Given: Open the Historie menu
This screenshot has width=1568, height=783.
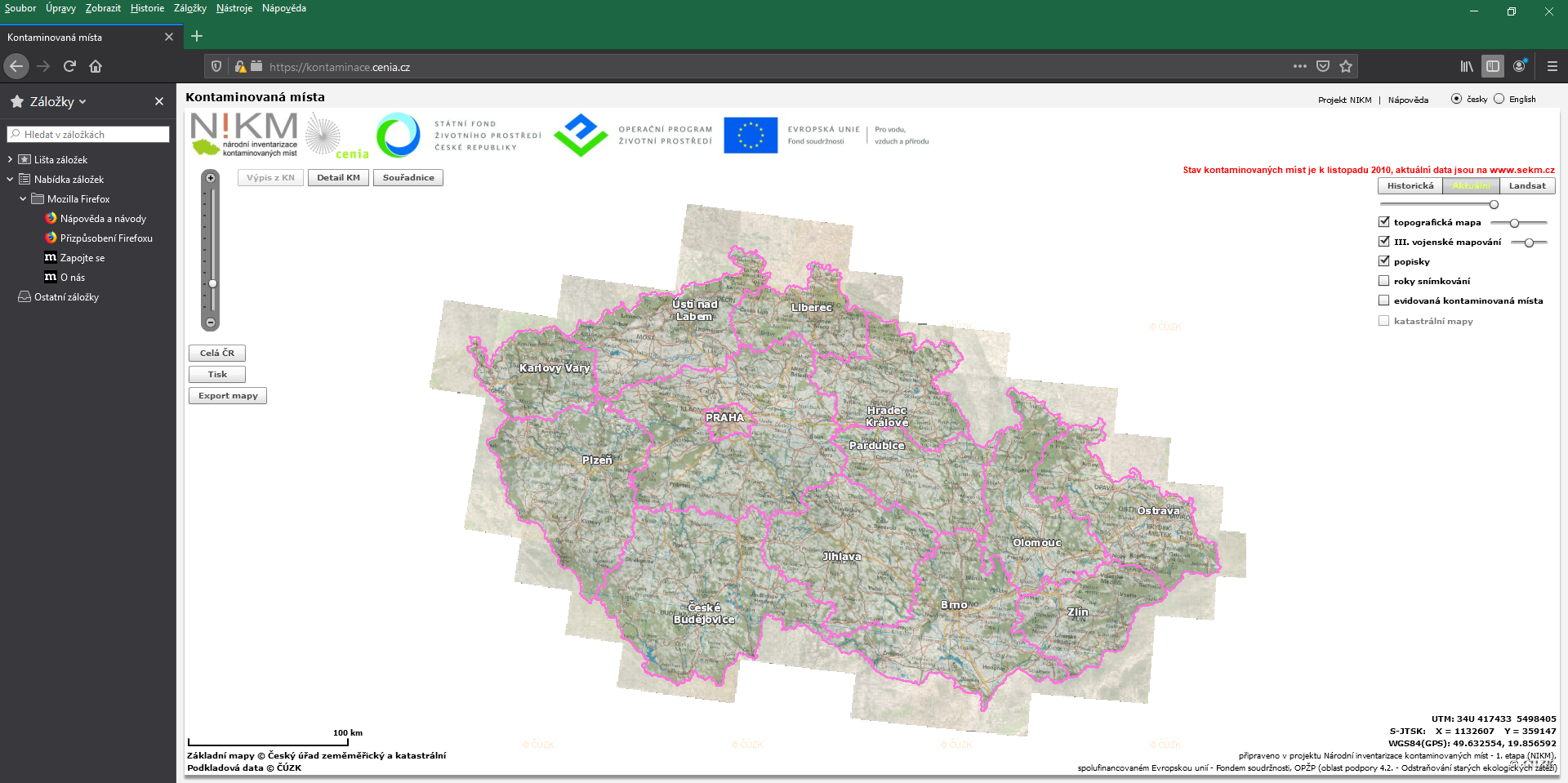Looking at the screenshot, I should click(x=147, y=8).
